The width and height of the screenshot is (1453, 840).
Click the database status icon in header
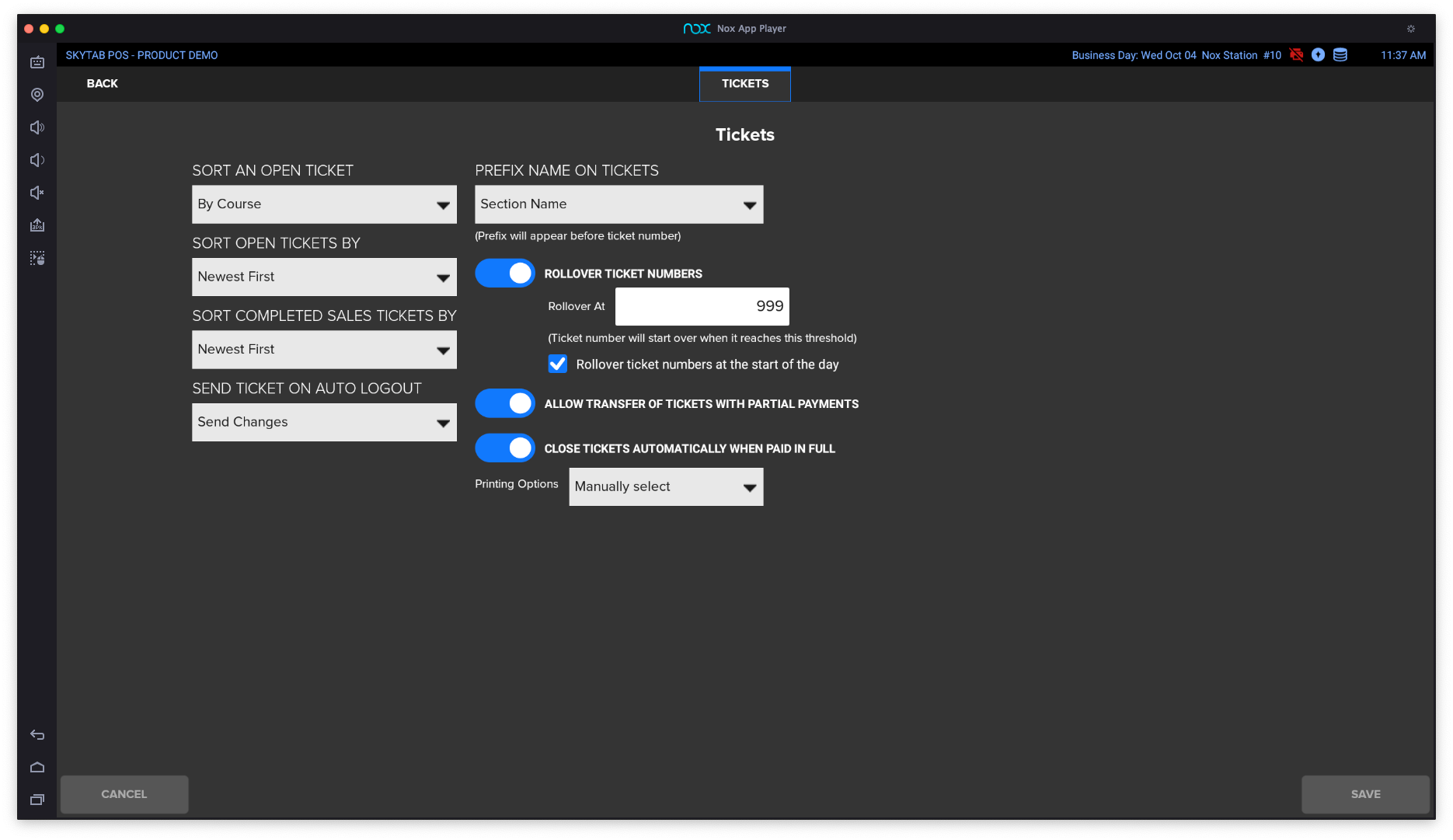point(1340,55)
